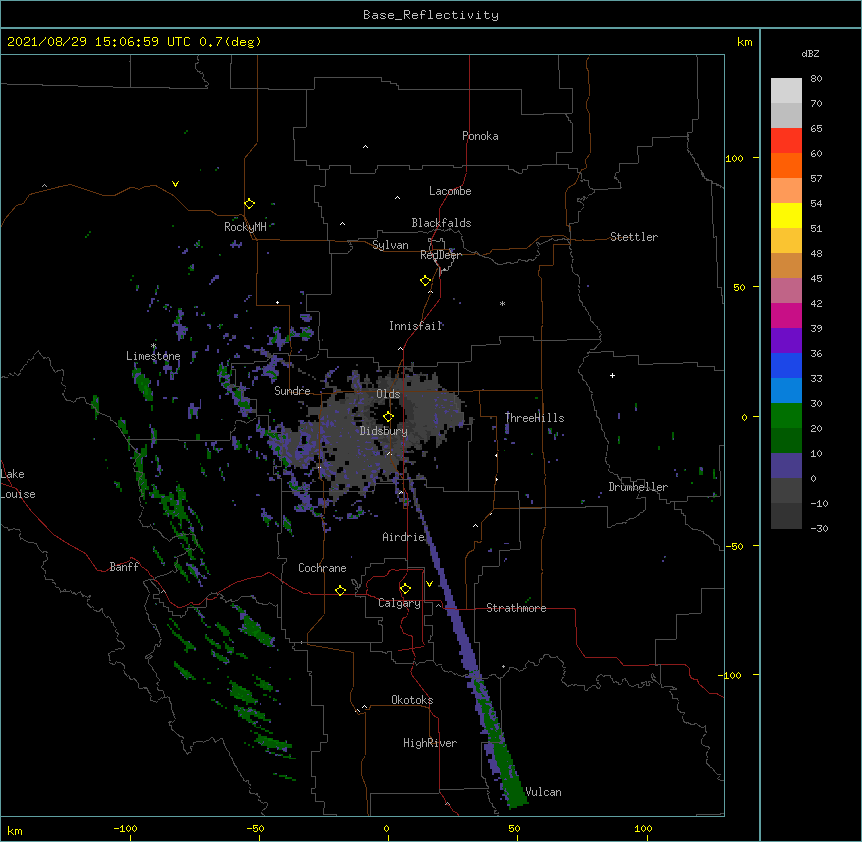Click the HighRiver label
Screen dimensions: 862x842
pyautogui.click(x=430, y=743)
